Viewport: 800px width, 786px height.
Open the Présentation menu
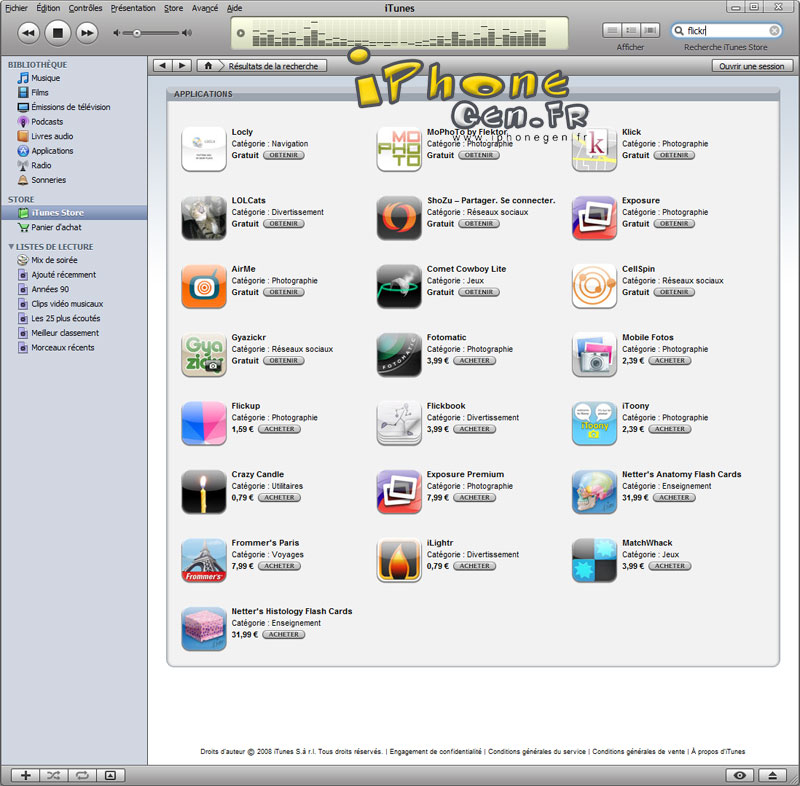[133, 8]
